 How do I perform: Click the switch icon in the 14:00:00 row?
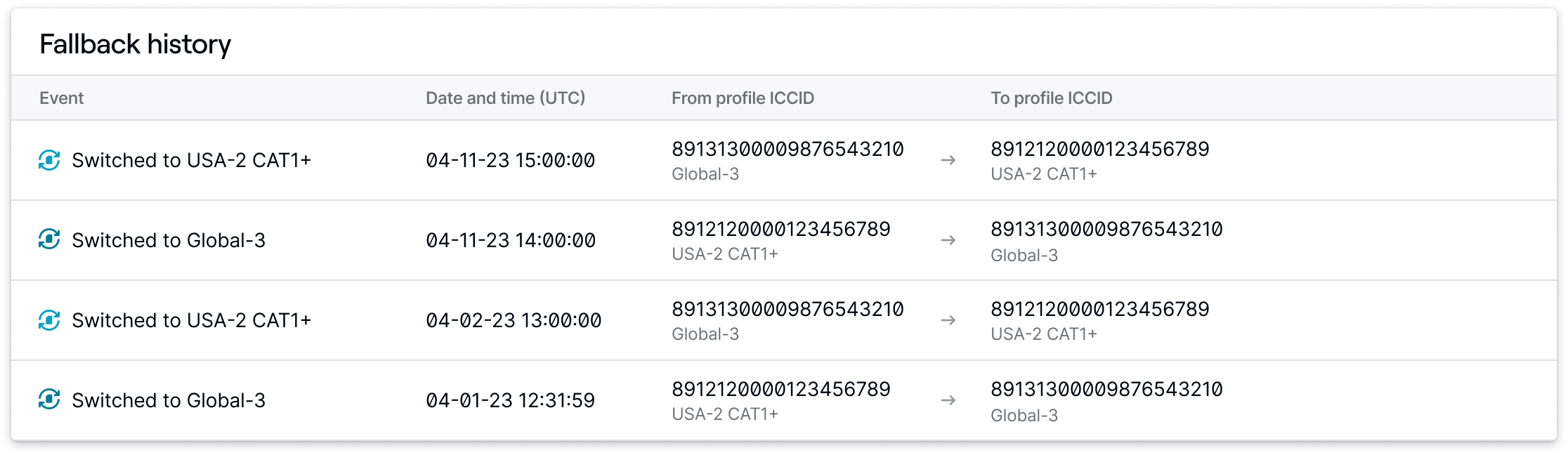tap(49, 240)
